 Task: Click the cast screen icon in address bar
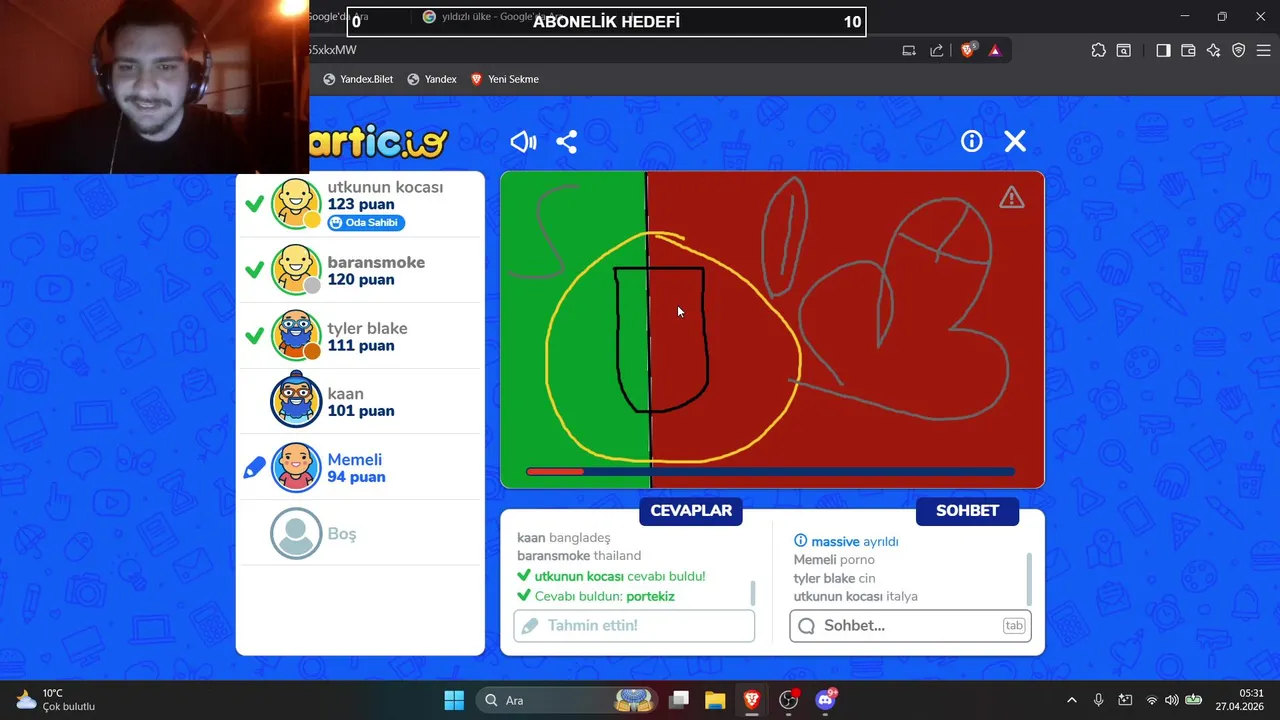[909, 50]
